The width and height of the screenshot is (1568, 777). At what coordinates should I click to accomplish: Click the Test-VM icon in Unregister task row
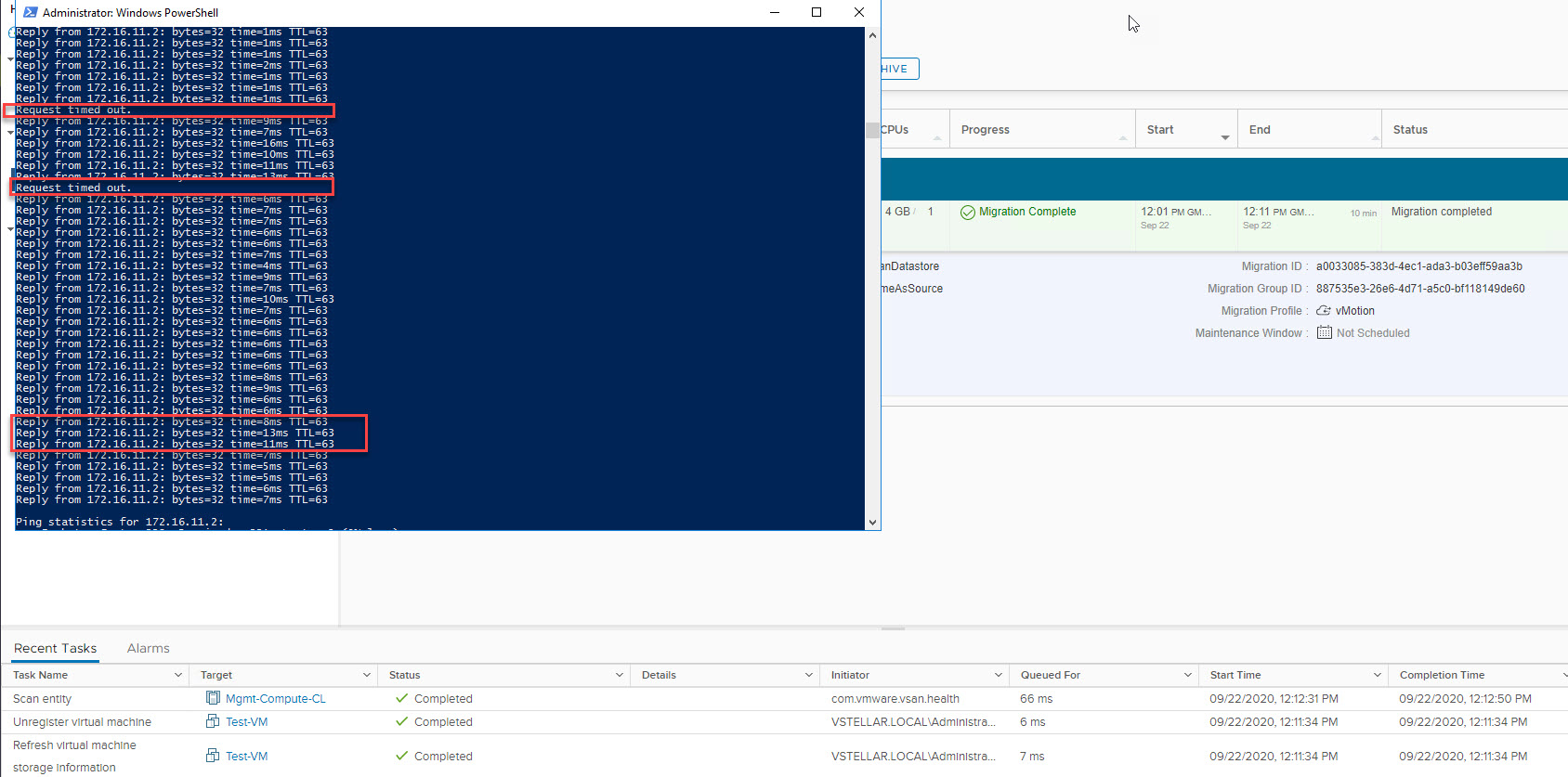213,721
